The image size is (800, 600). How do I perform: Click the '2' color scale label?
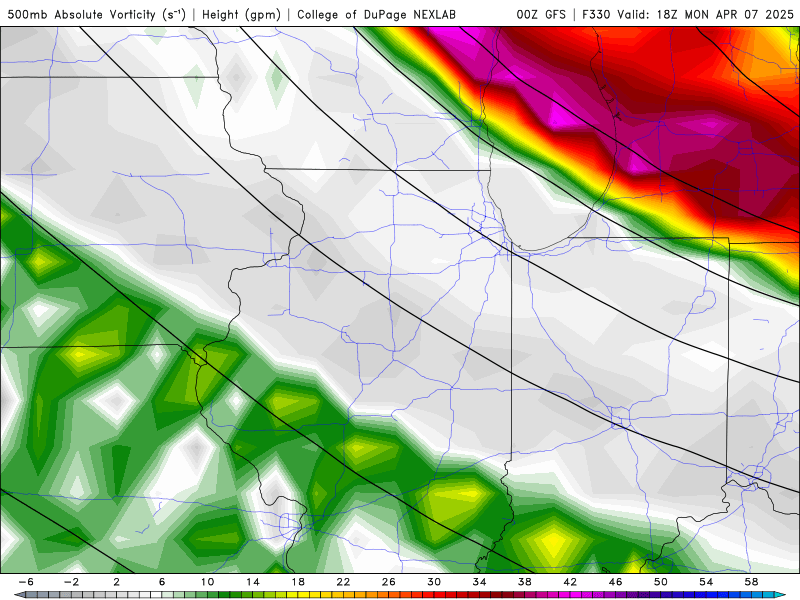(x=117, y=582)
